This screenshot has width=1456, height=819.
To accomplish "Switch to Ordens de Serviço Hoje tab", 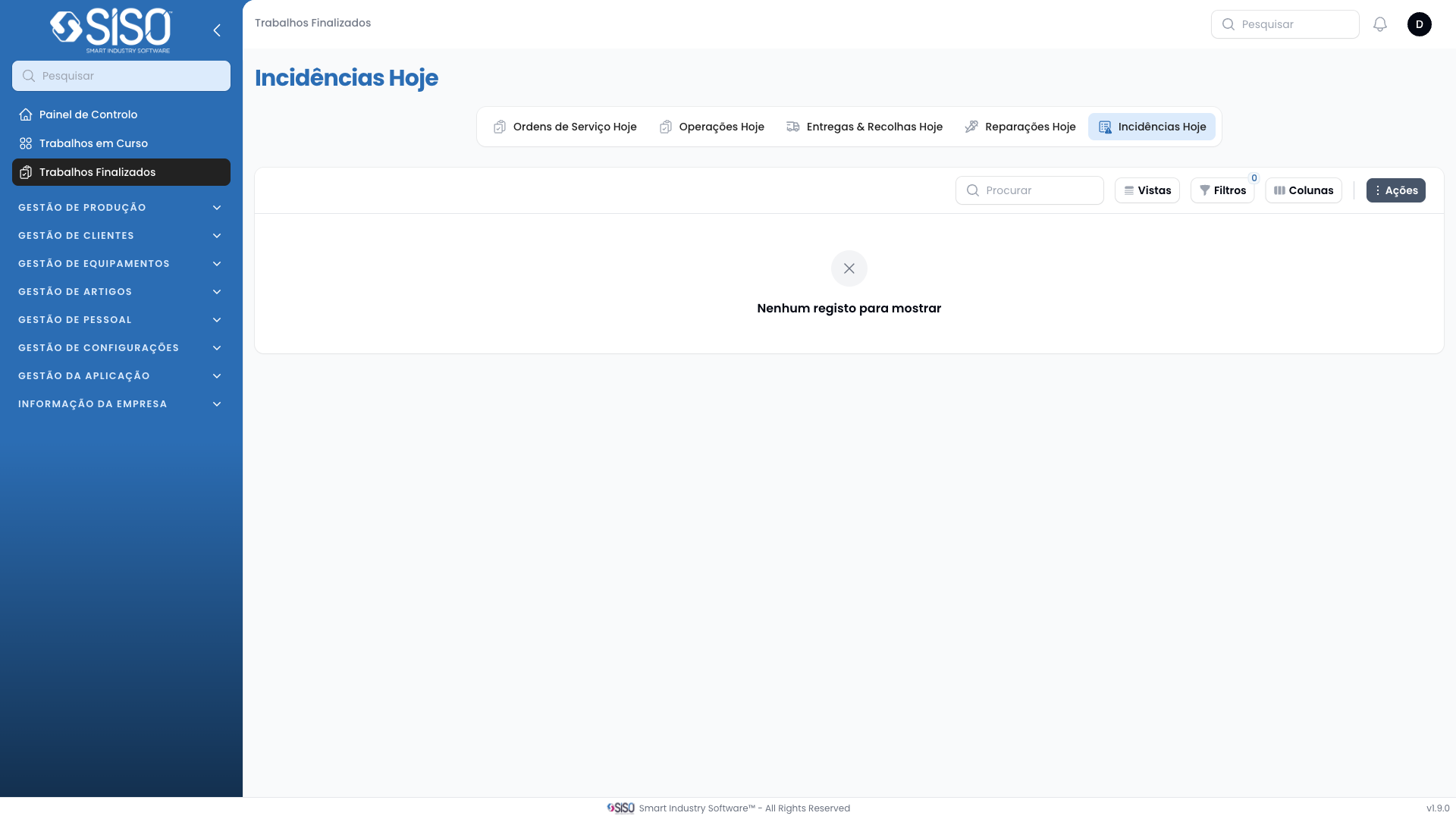I will point(565,127).
